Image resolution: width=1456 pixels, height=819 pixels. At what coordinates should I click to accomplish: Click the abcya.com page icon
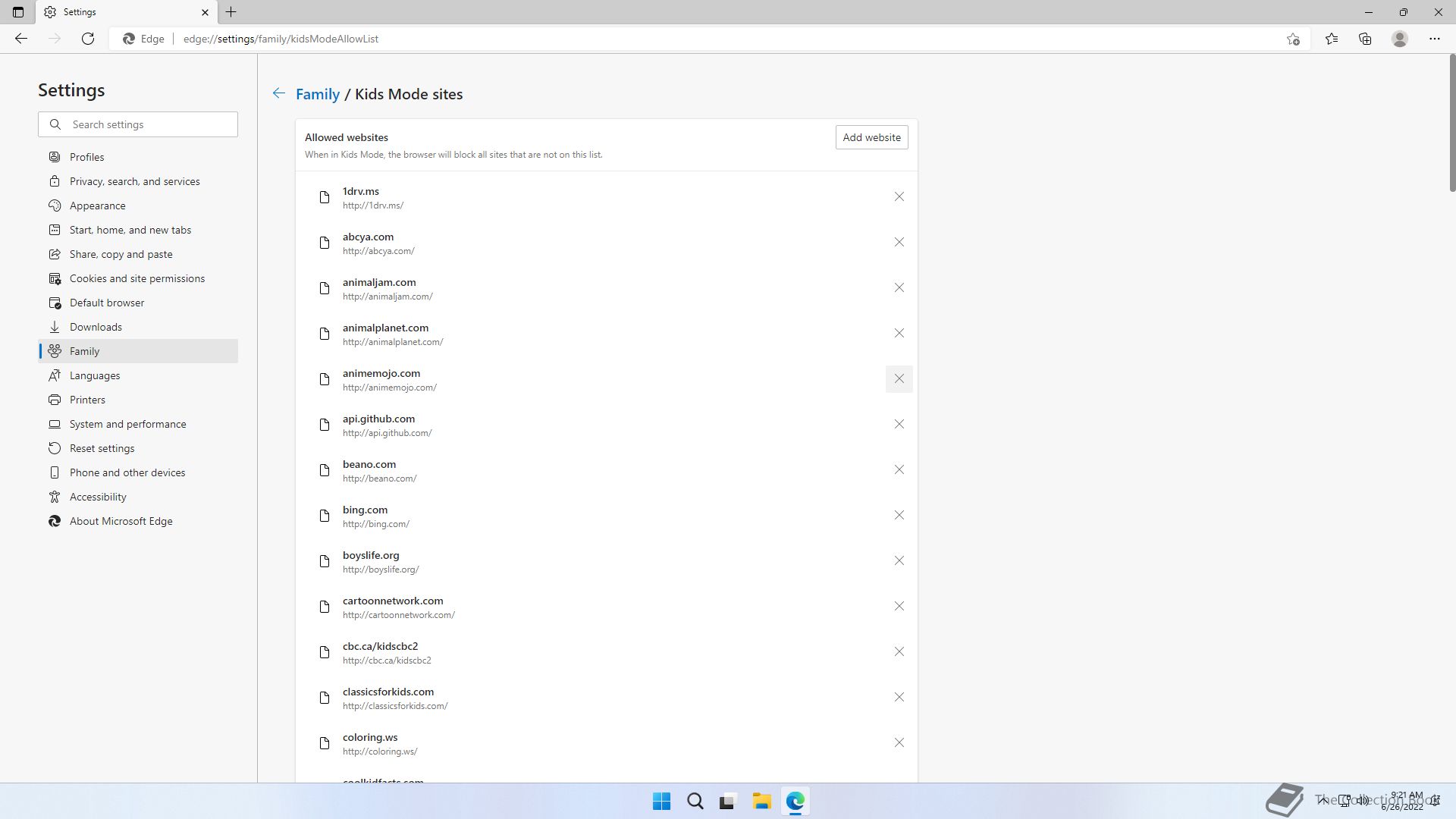coord(325,243)
